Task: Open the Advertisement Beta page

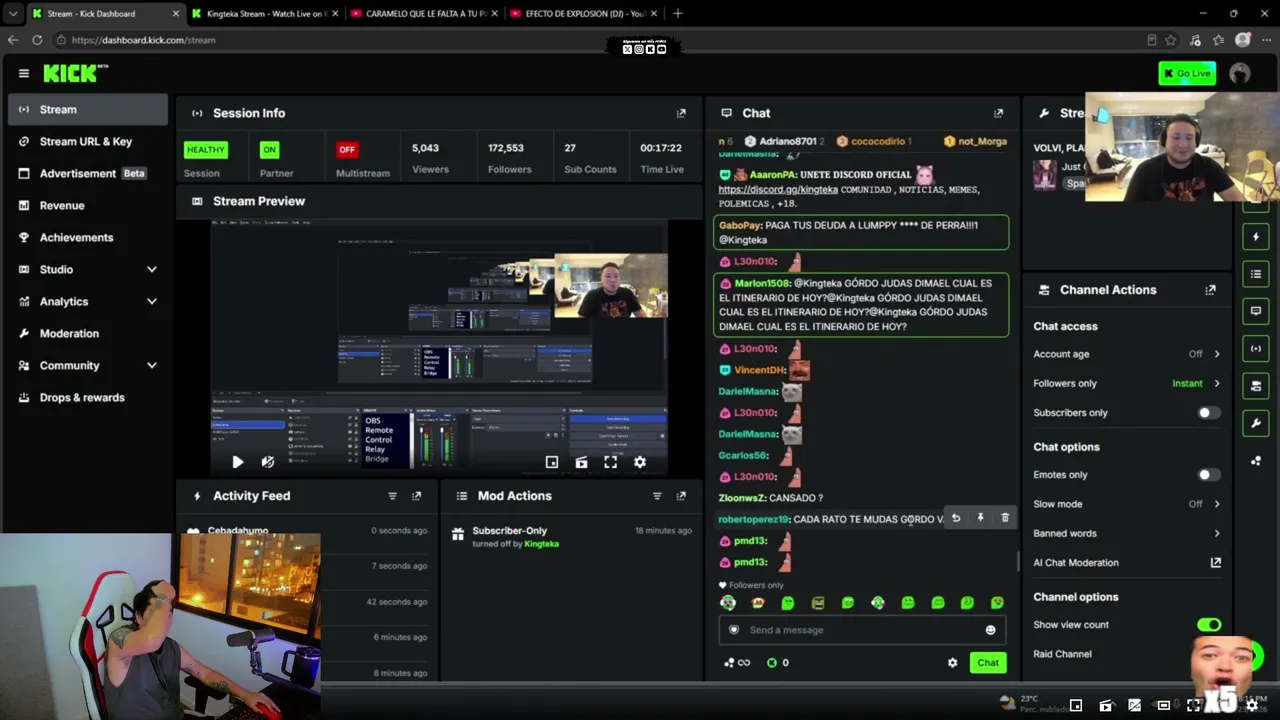Action: [88, 173]
